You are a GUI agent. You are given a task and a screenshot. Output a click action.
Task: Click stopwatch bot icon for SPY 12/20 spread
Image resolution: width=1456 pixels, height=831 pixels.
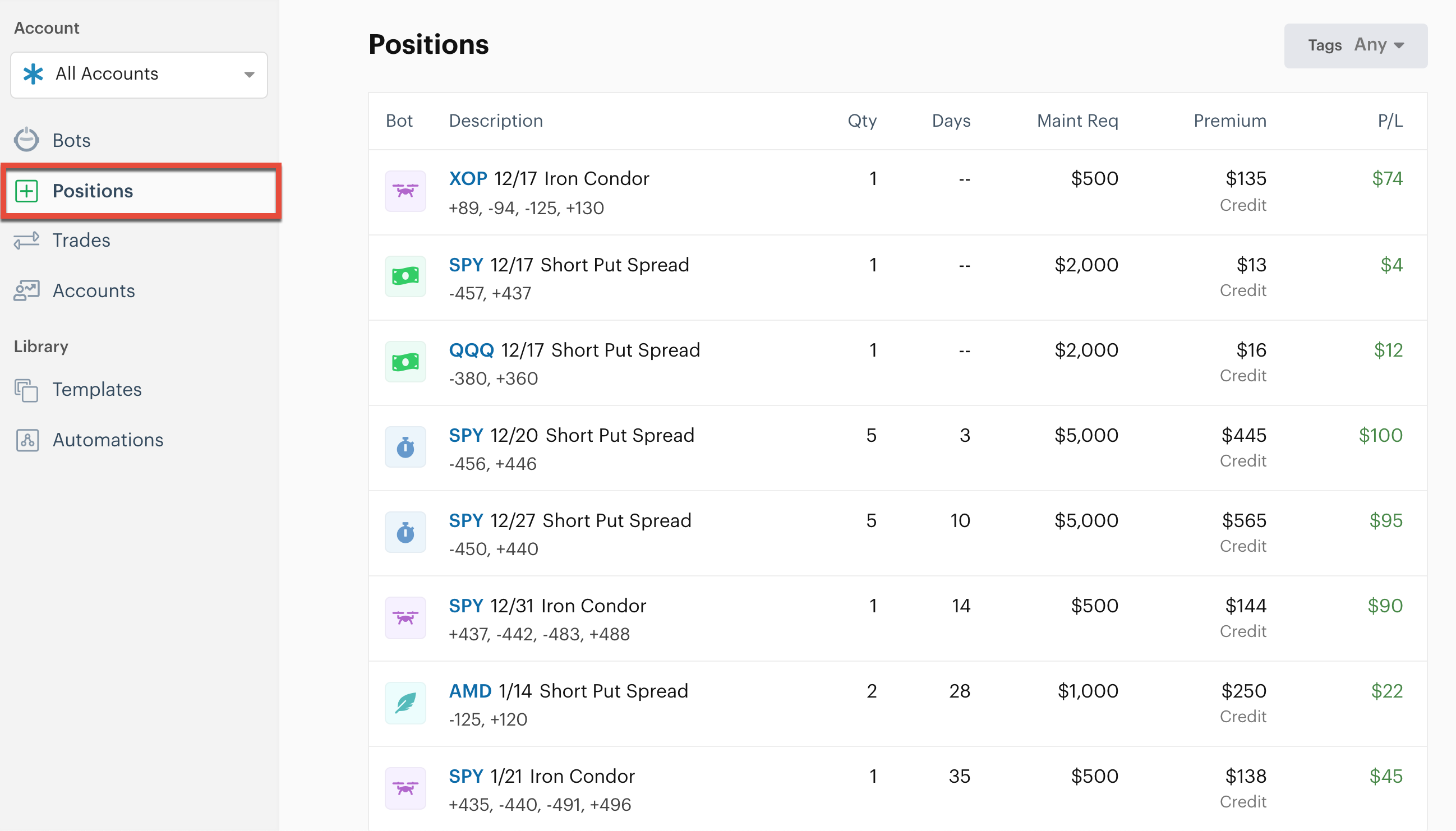click(406, 447)
